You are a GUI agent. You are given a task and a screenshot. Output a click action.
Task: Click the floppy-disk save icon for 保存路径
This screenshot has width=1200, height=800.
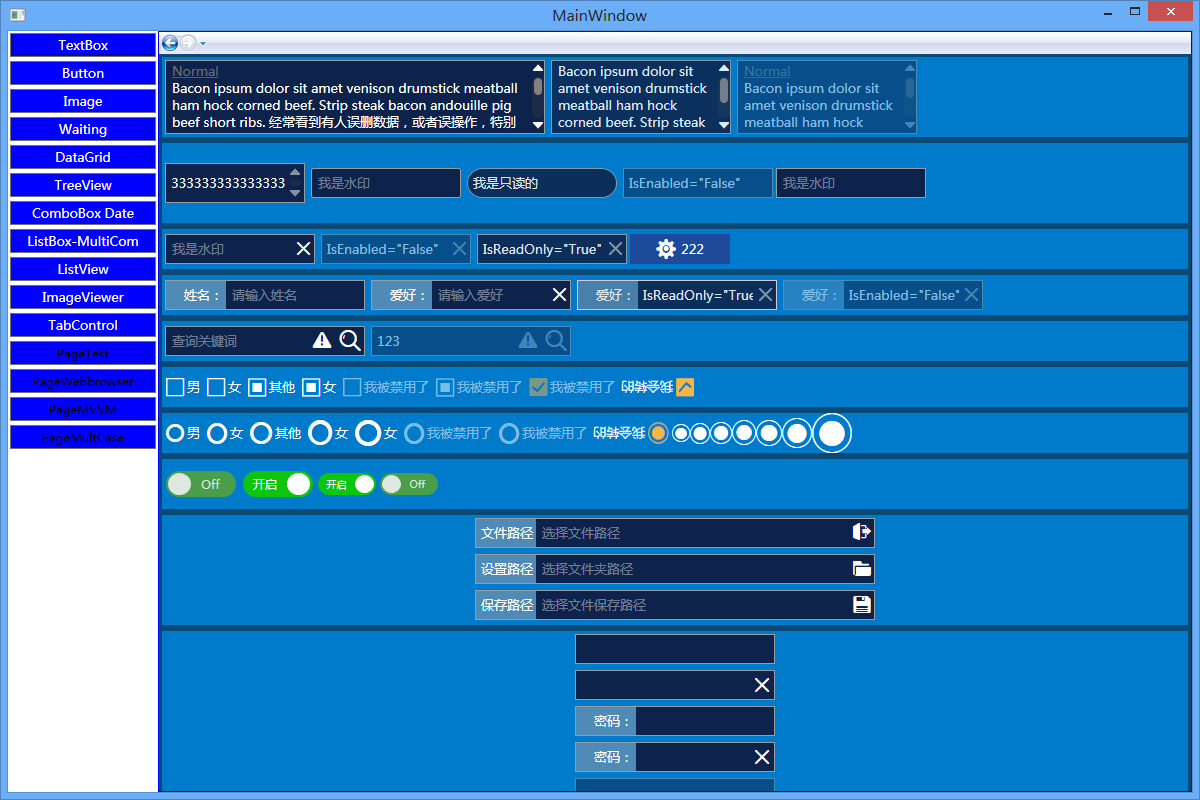tap(861, 604)
